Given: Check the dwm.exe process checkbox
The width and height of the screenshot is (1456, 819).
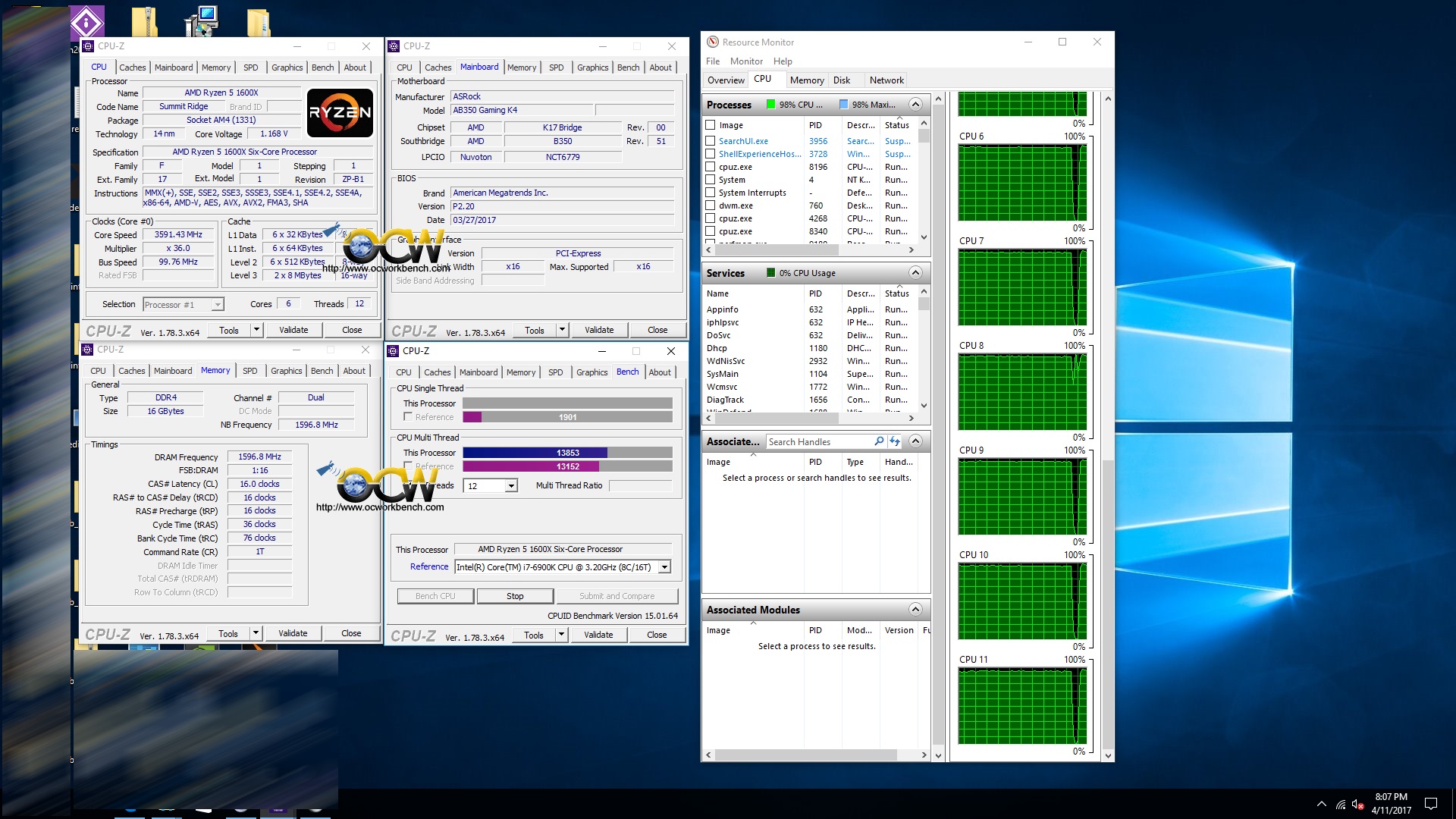Looking at the screenshot, I should click(x=711, y=206).
